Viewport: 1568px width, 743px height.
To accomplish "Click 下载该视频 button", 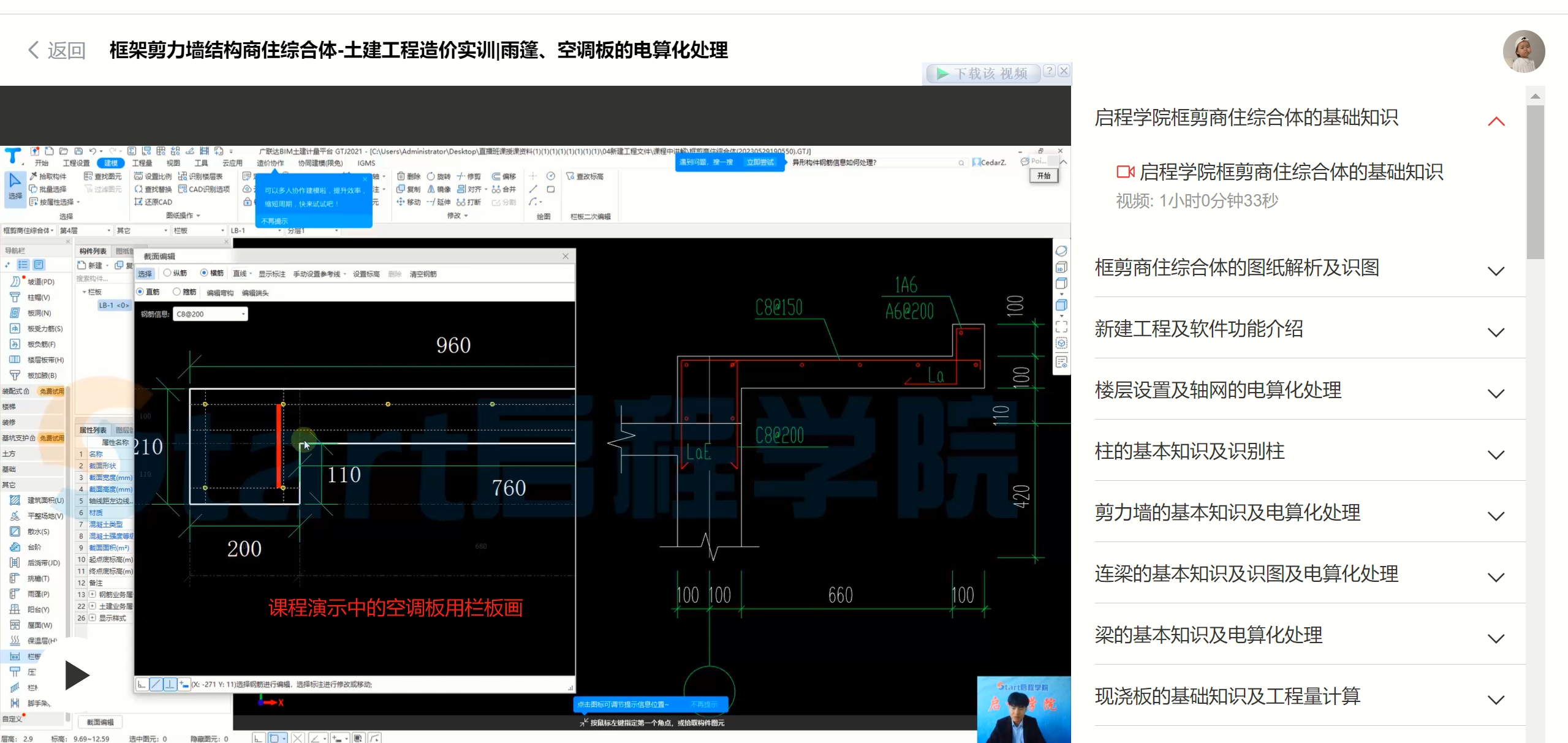I will (983, 74).
